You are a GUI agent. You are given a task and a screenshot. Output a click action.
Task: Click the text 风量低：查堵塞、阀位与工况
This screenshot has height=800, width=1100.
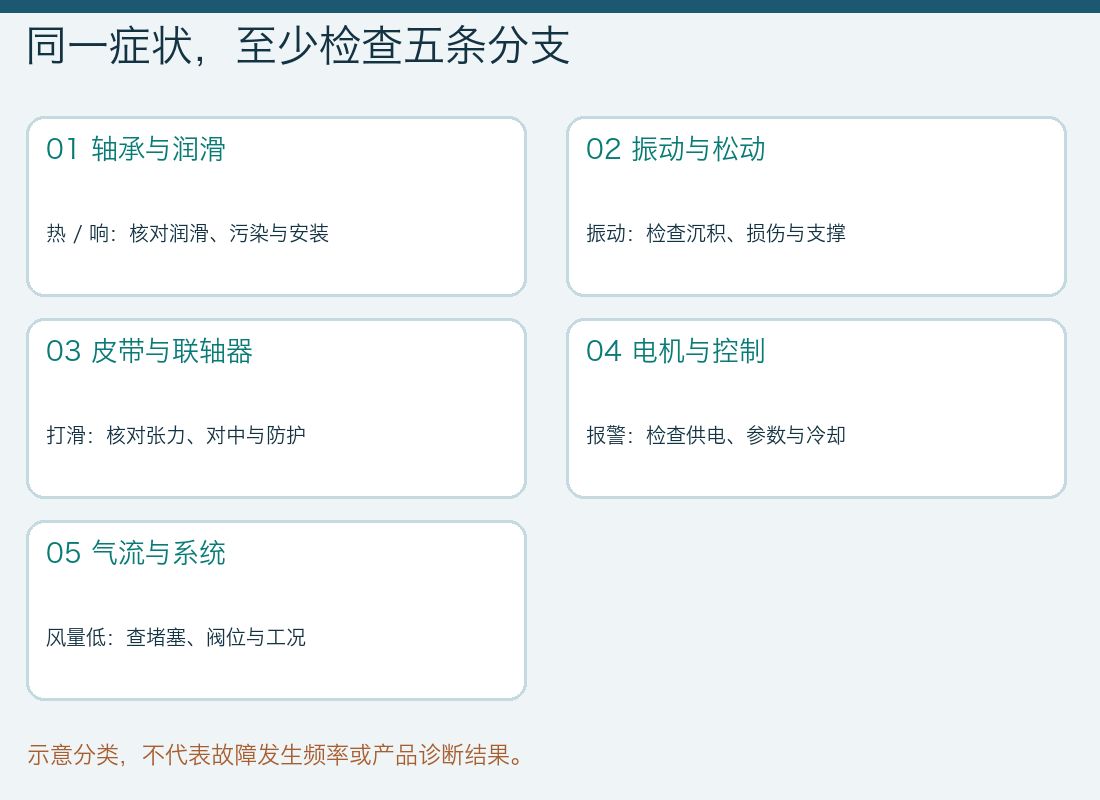tap(176, 638)
